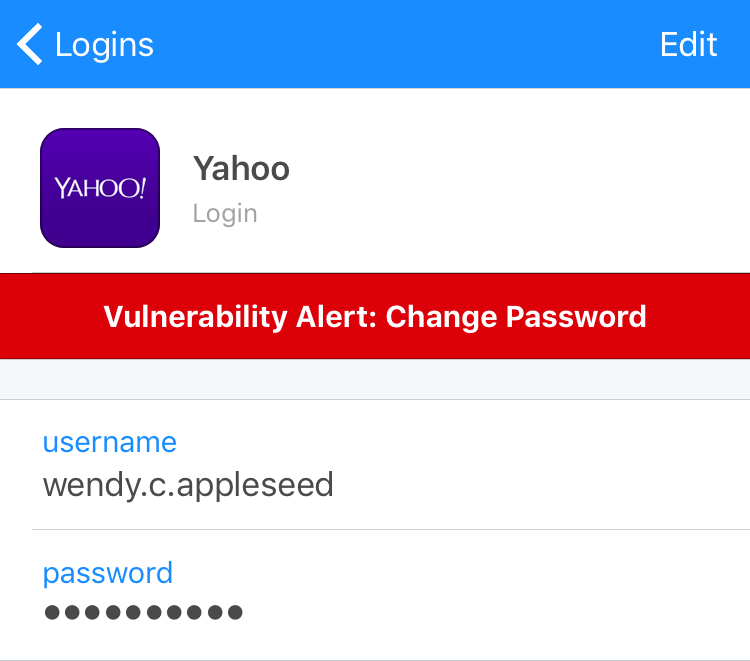This screenshot has height=661, width=750.
Task: Tap the gray Login item type subtitle
Action: click(225, 214)
